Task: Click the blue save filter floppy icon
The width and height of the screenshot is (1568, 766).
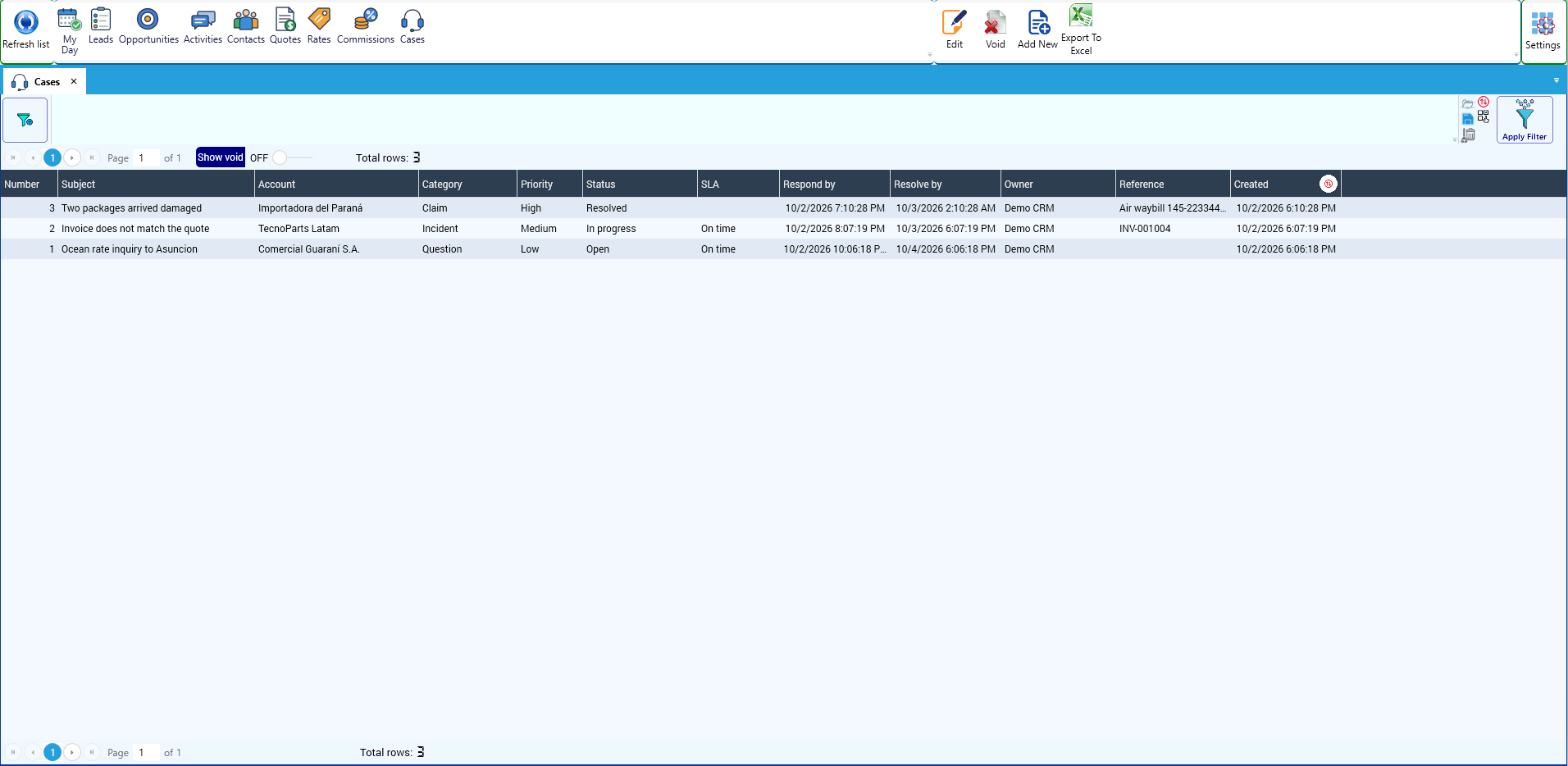Action: point(1468,119)
